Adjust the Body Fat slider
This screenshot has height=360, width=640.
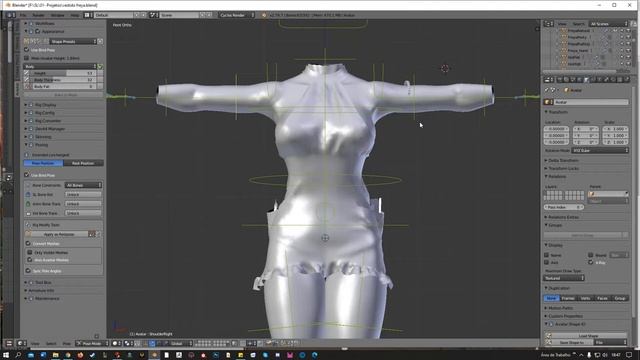[x=63, y=87]
